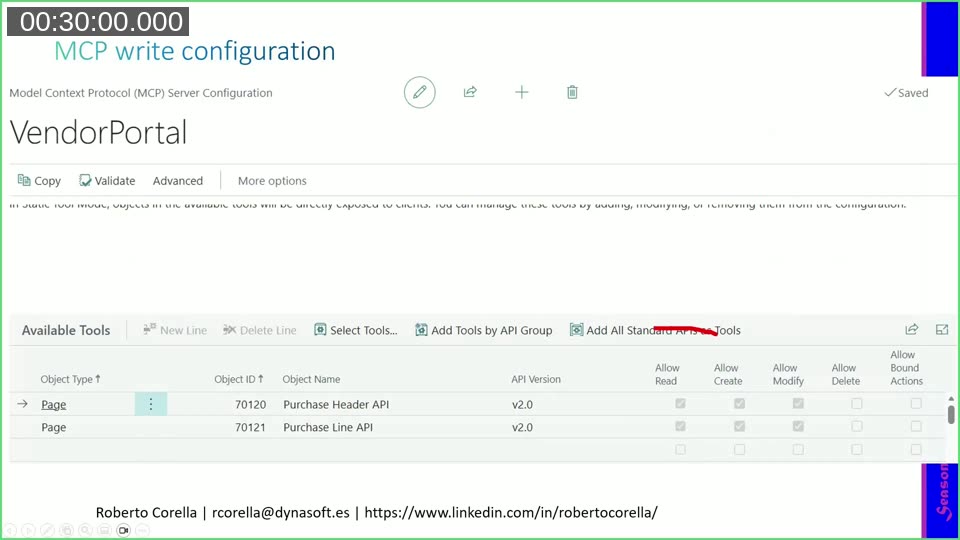Toggle Allow Delete for Purchase Line API
The width and height of the screenshot is (960, 540).
coord(857,426)
